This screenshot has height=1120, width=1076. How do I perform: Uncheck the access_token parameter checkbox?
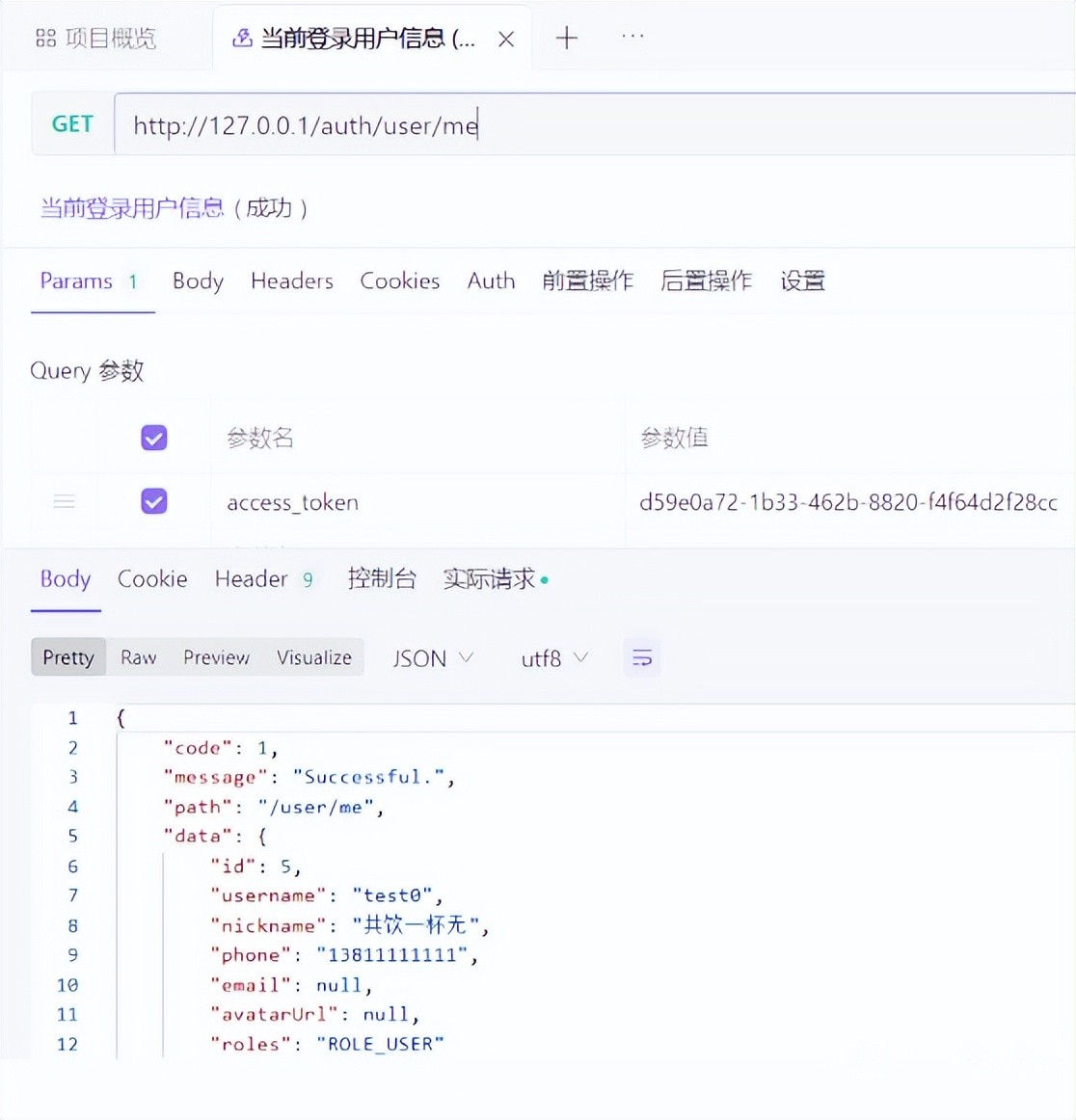point(154,501)
